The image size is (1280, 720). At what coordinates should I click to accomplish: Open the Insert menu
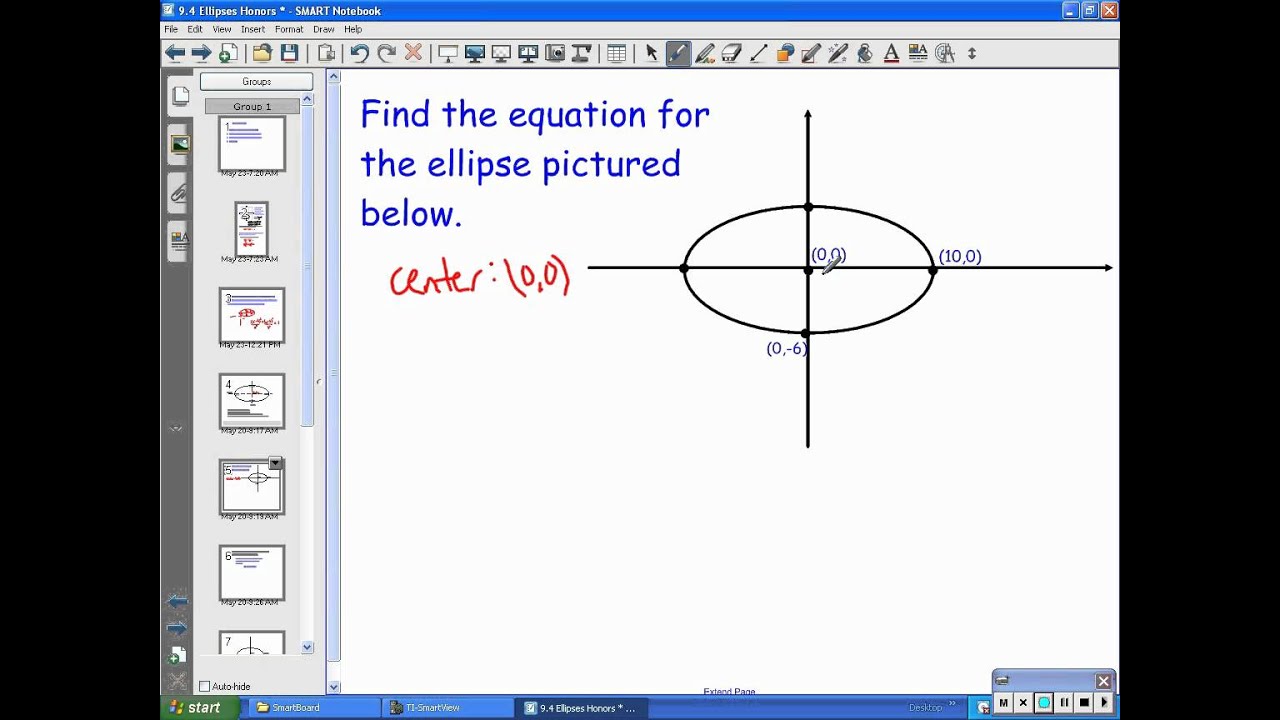[x=253, y=29]
